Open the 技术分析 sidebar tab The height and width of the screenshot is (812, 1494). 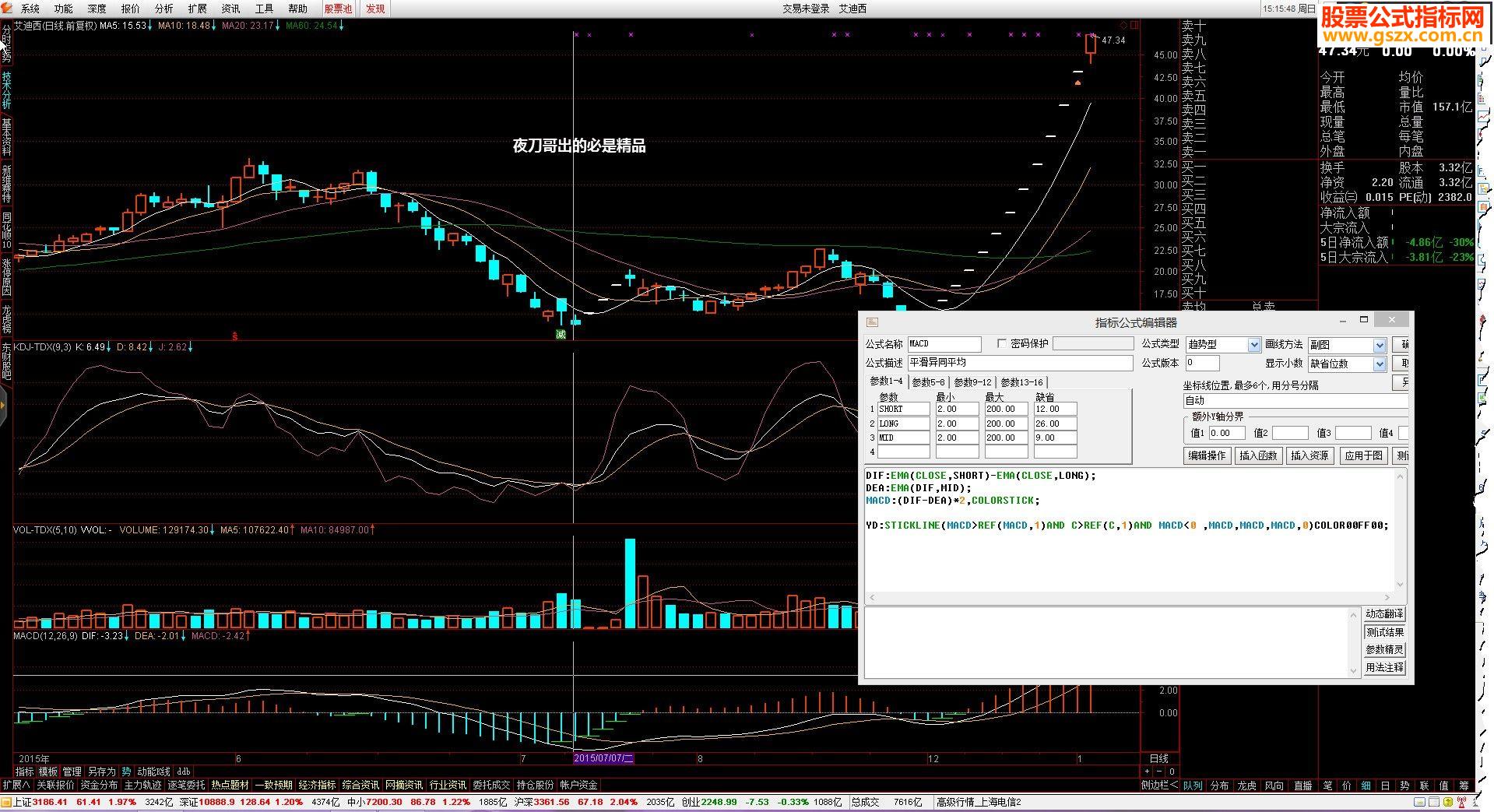6,91
